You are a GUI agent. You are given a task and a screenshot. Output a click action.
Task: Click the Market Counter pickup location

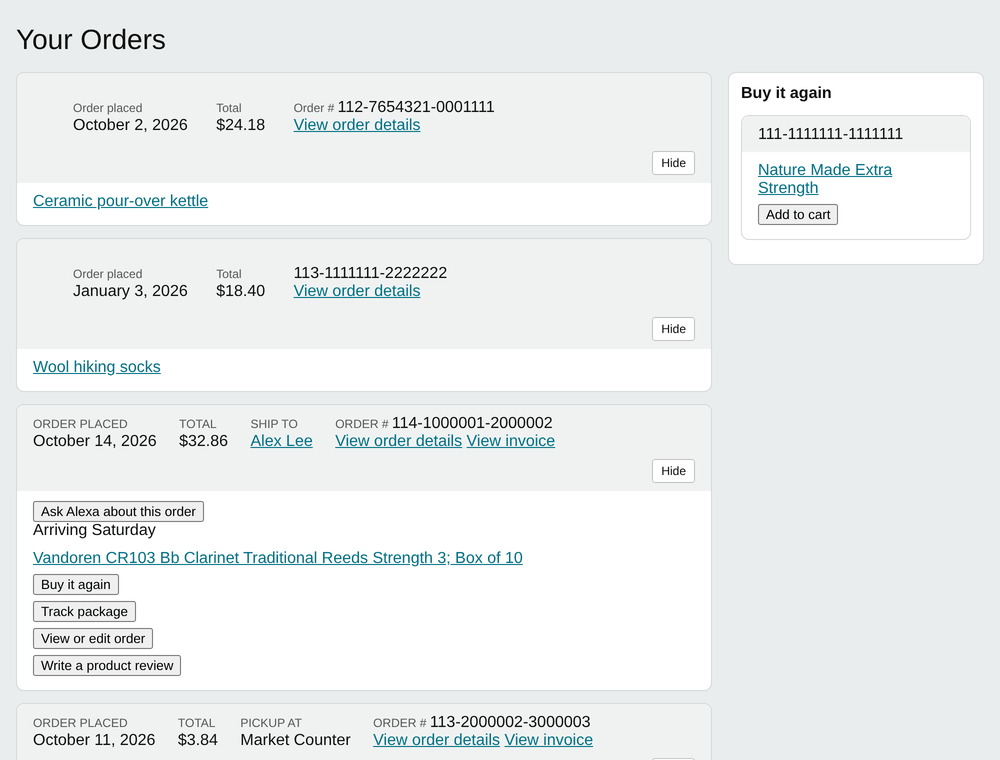click(295, 740)
